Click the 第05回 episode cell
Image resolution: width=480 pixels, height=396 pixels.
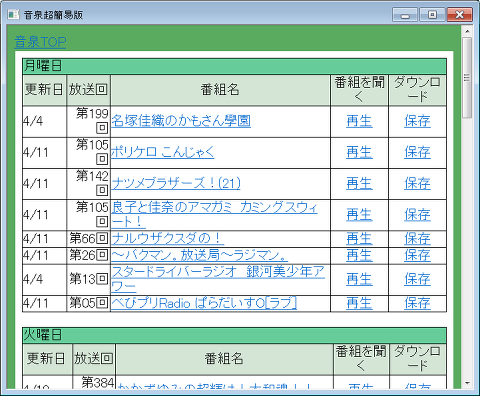88,303
